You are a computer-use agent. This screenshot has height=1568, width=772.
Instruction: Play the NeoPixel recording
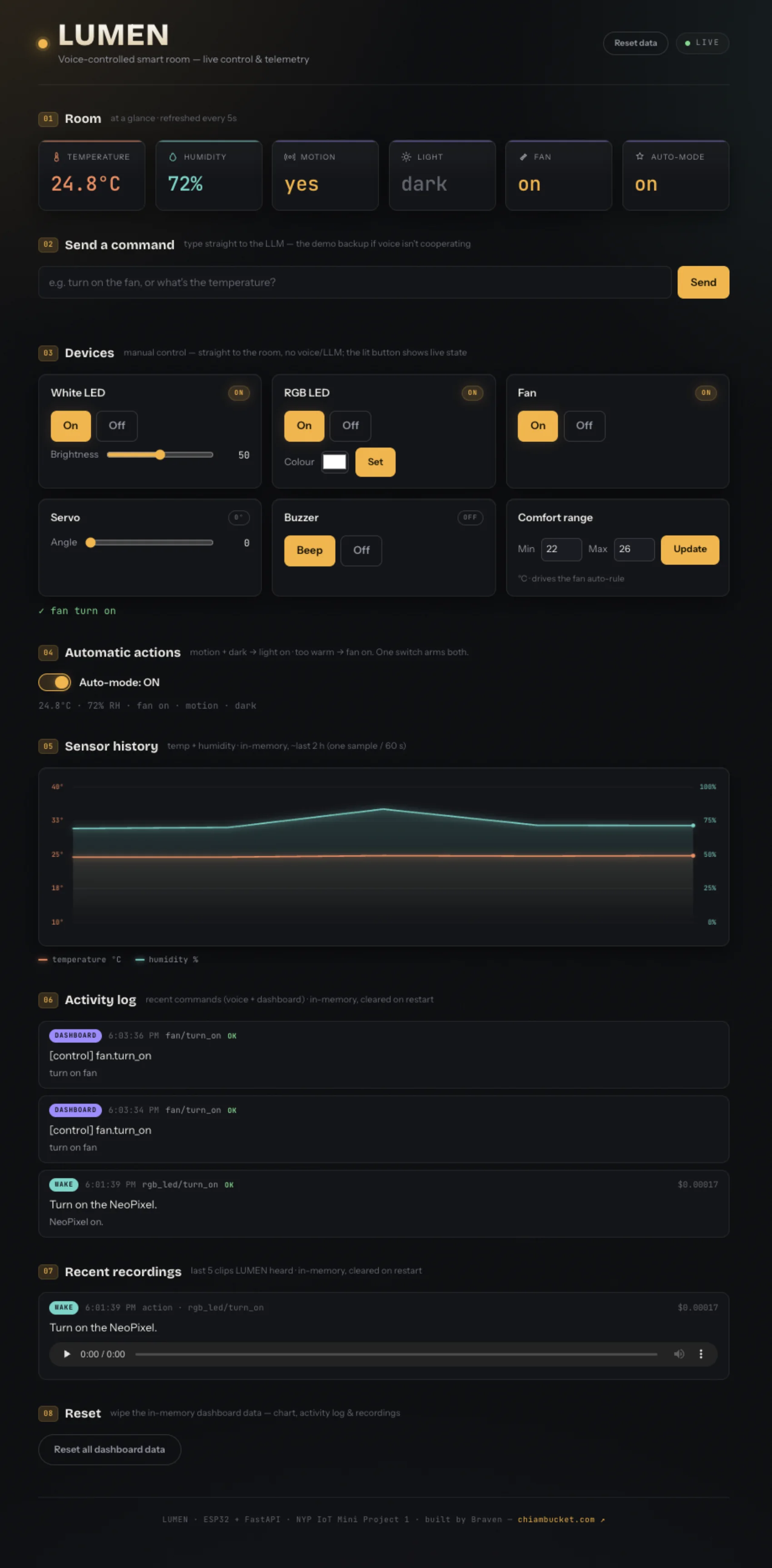point(67,1354)
